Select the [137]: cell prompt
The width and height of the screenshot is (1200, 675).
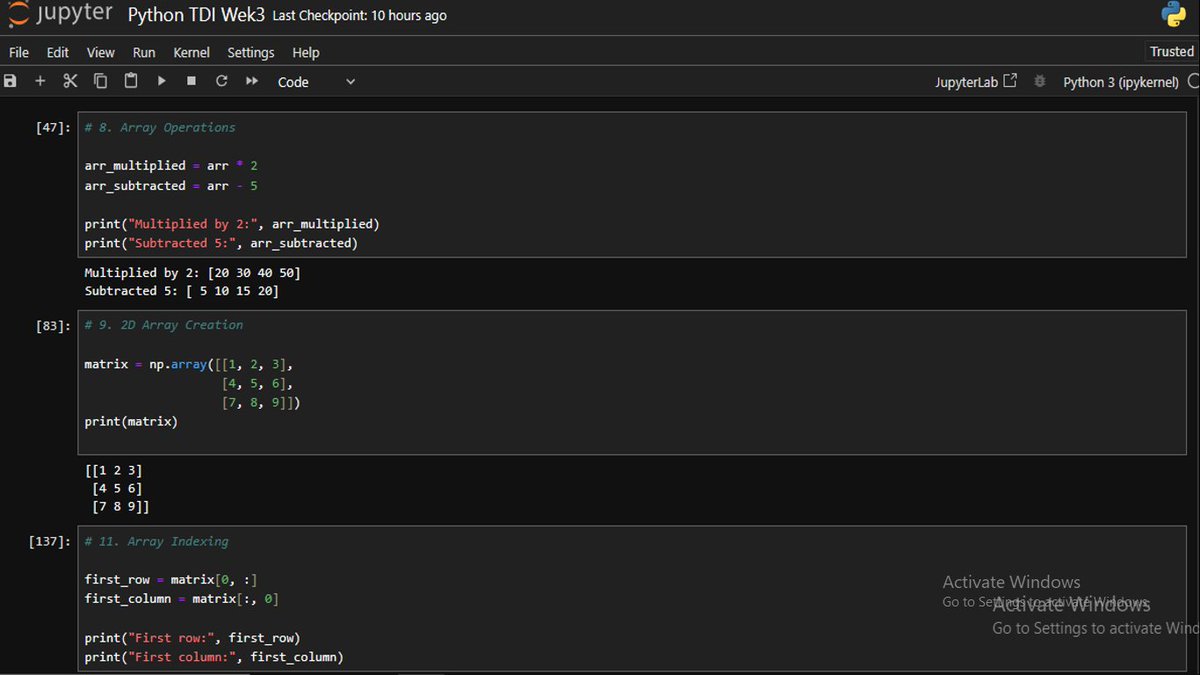(x=49, y=542)
